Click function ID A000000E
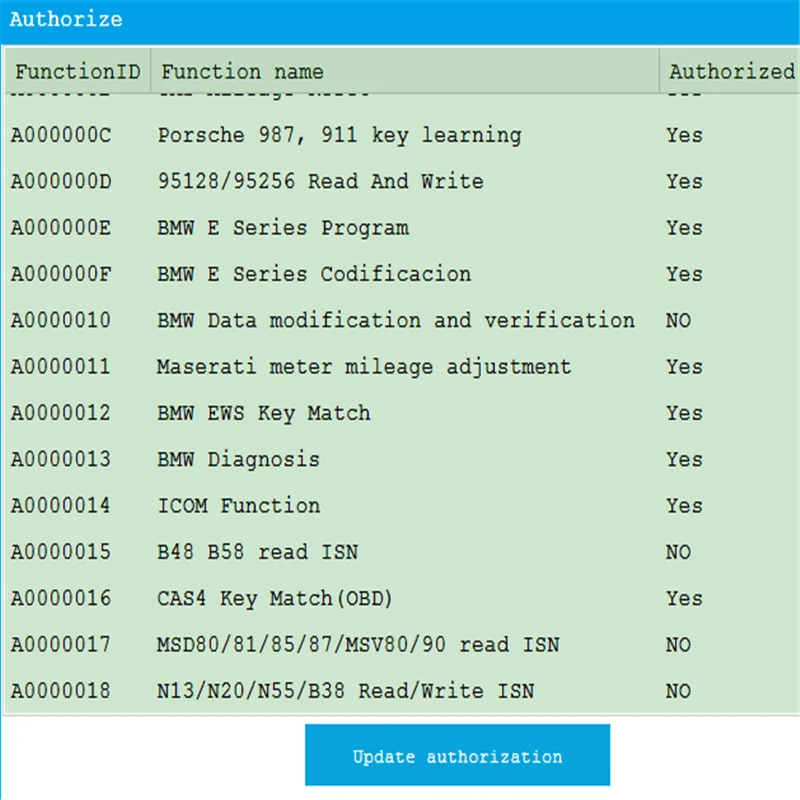The width and height of the screenshot is (800, 800). pyautogui.click(x=61, y=228)
